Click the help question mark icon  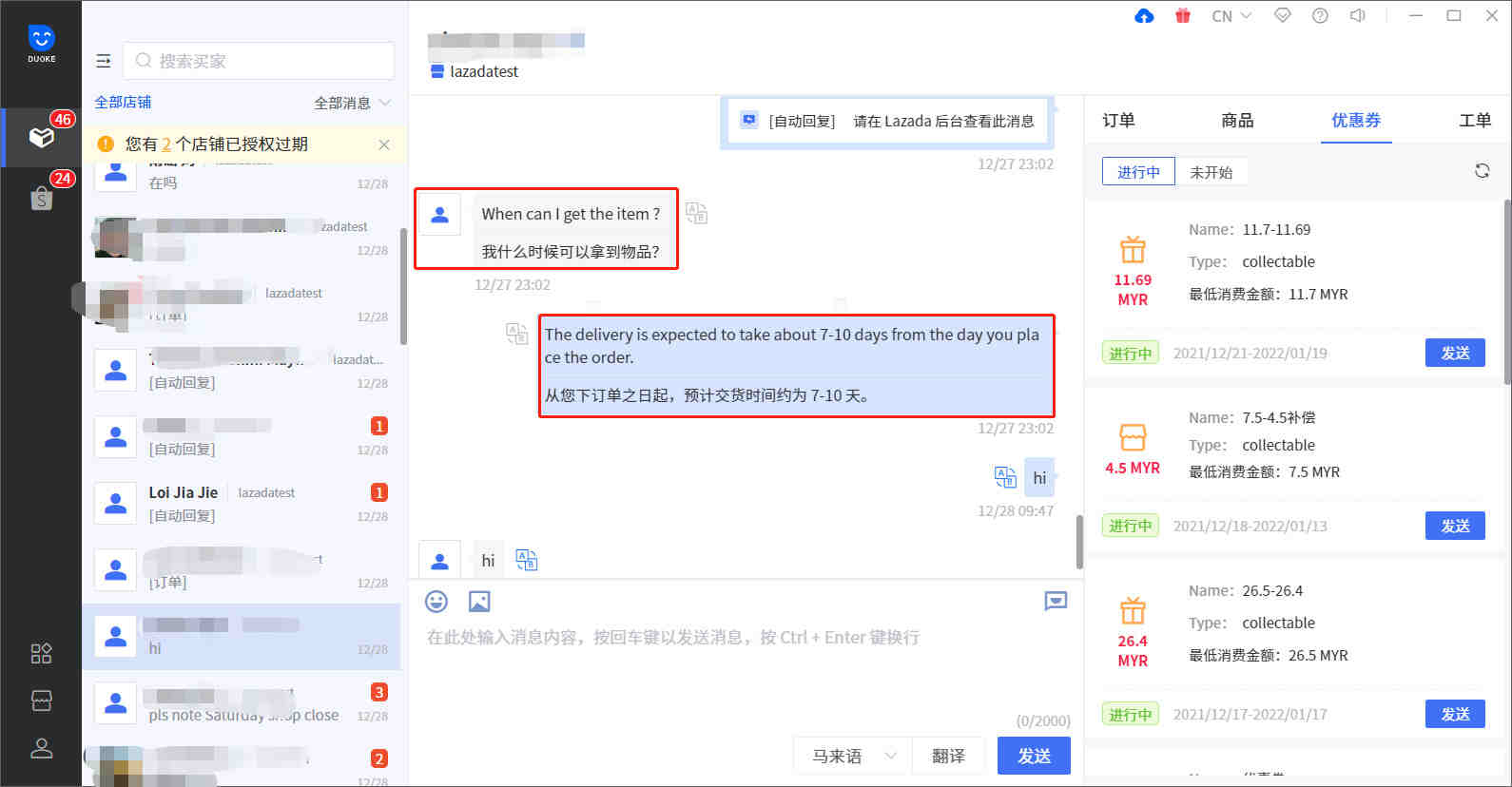click(1320, 16)
